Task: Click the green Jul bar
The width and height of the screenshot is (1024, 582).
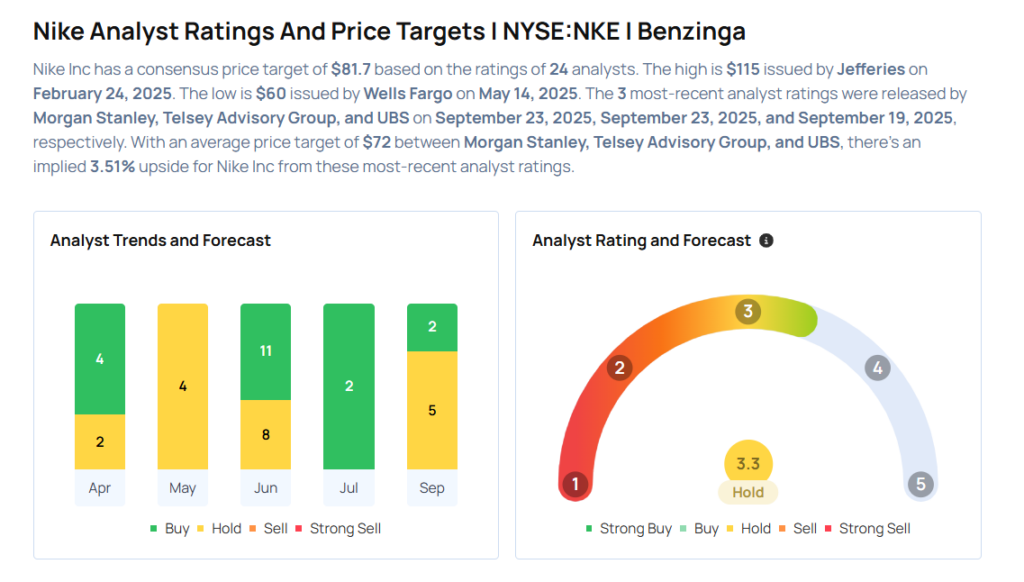Action: point(349,386)
